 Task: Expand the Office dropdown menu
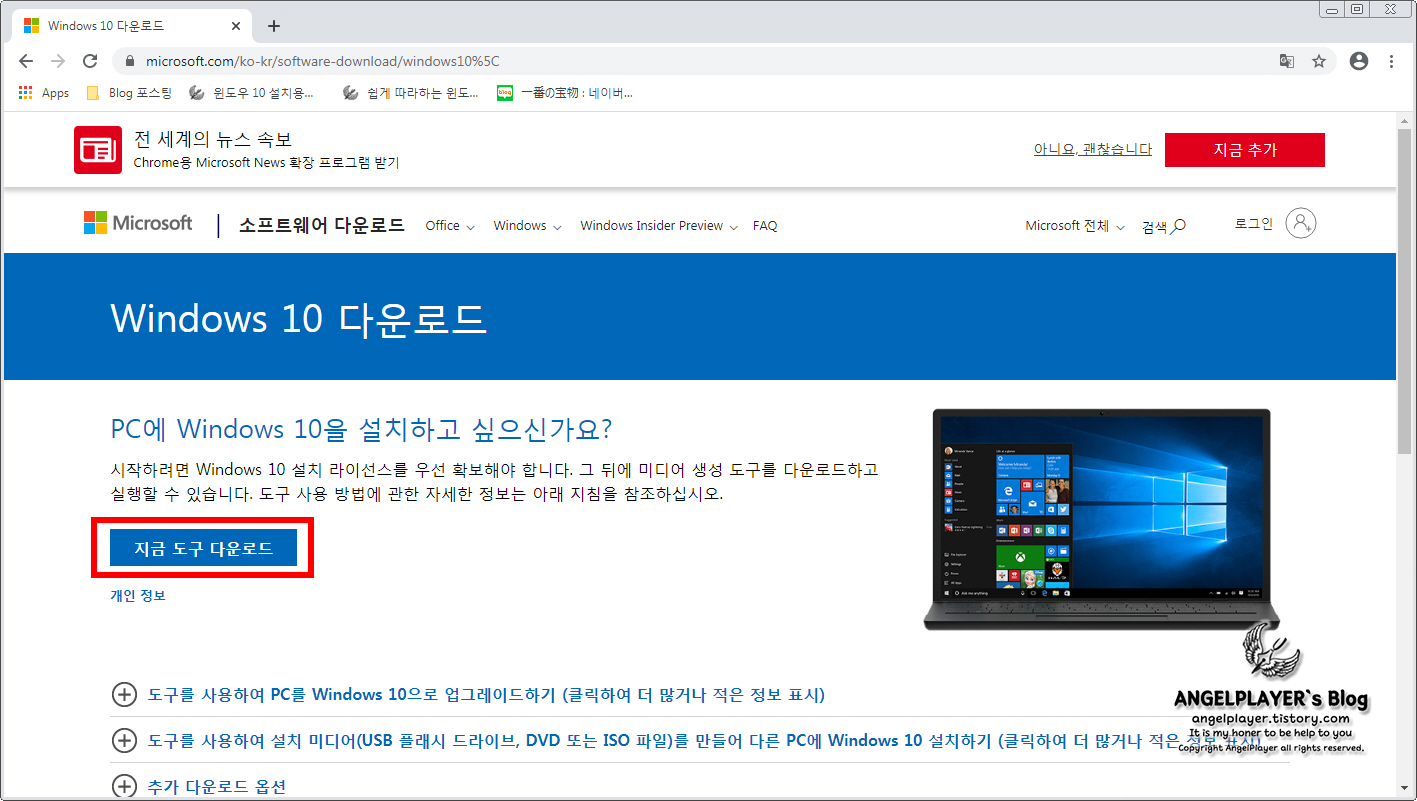point(450,226)
